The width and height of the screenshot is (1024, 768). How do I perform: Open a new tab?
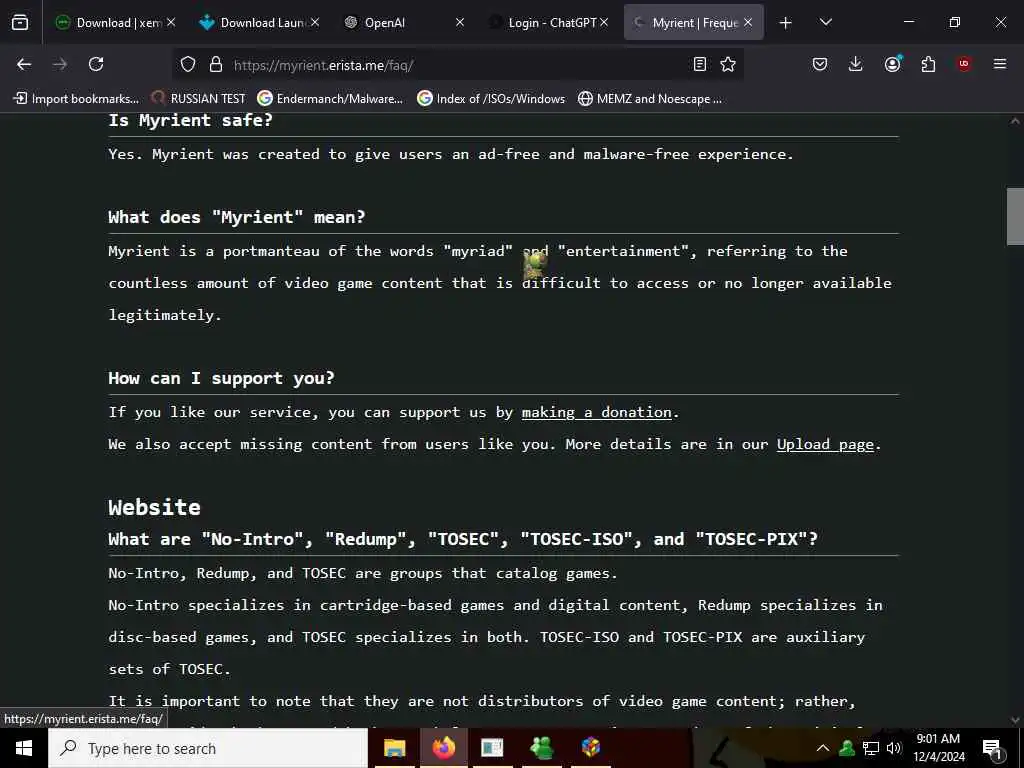click(x=786, y=23)
